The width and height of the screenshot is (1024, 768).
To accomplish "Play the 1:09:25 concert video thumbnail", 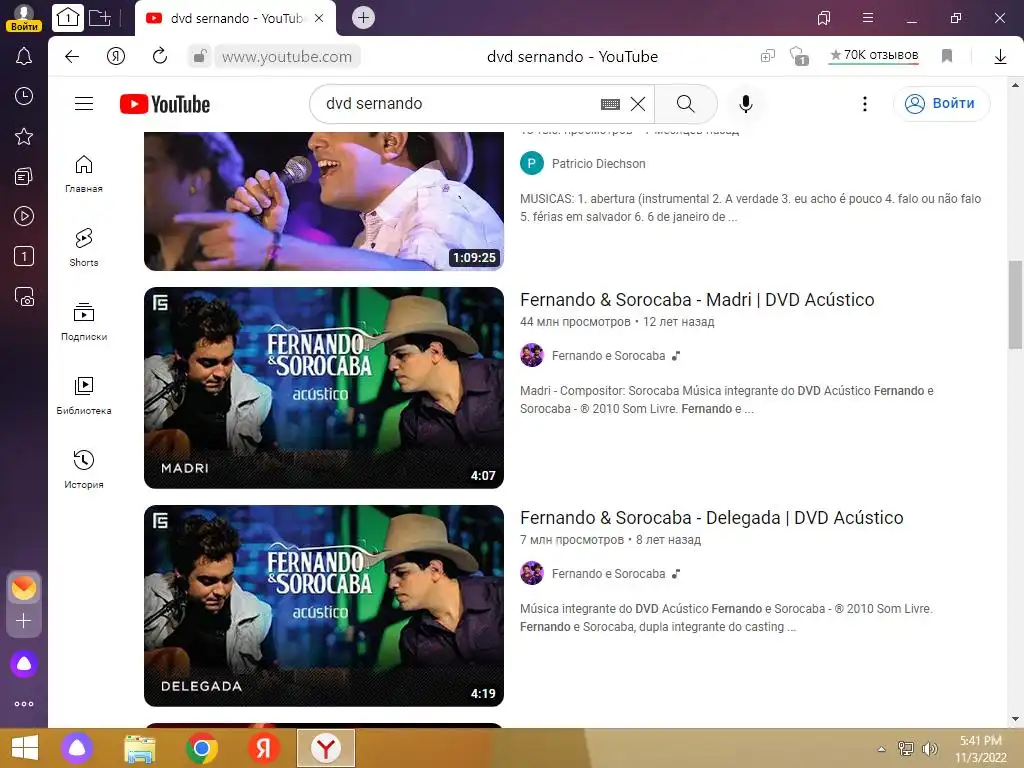I will click(x=324, y=201).
